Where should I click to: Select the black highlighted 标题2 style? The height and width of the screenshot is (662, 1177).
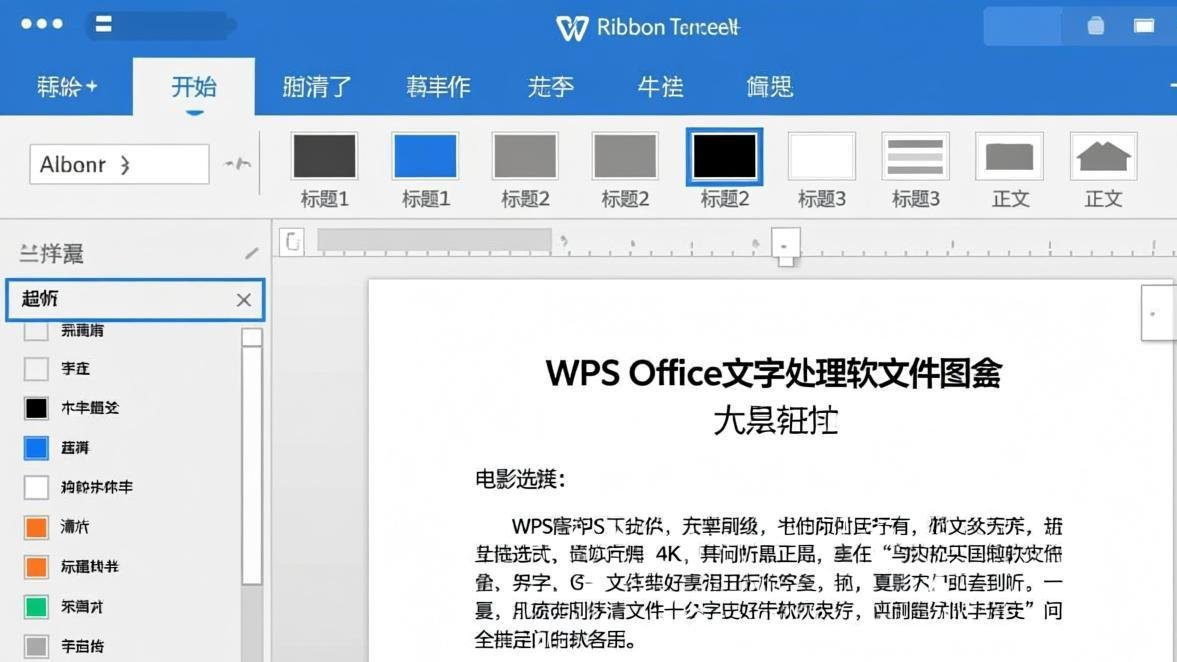pyautogui.click(x=724, y=156)
